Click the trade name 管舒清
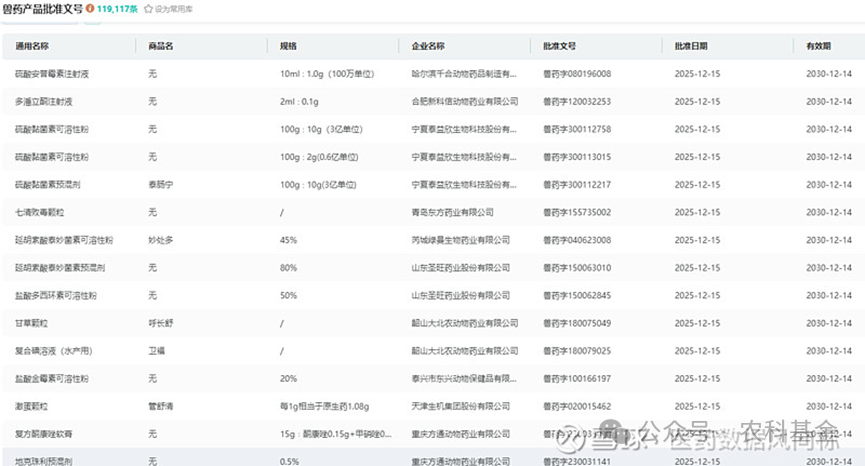This screenshot has width=865, height=466. pyautogui.click(x=161, y=406)
